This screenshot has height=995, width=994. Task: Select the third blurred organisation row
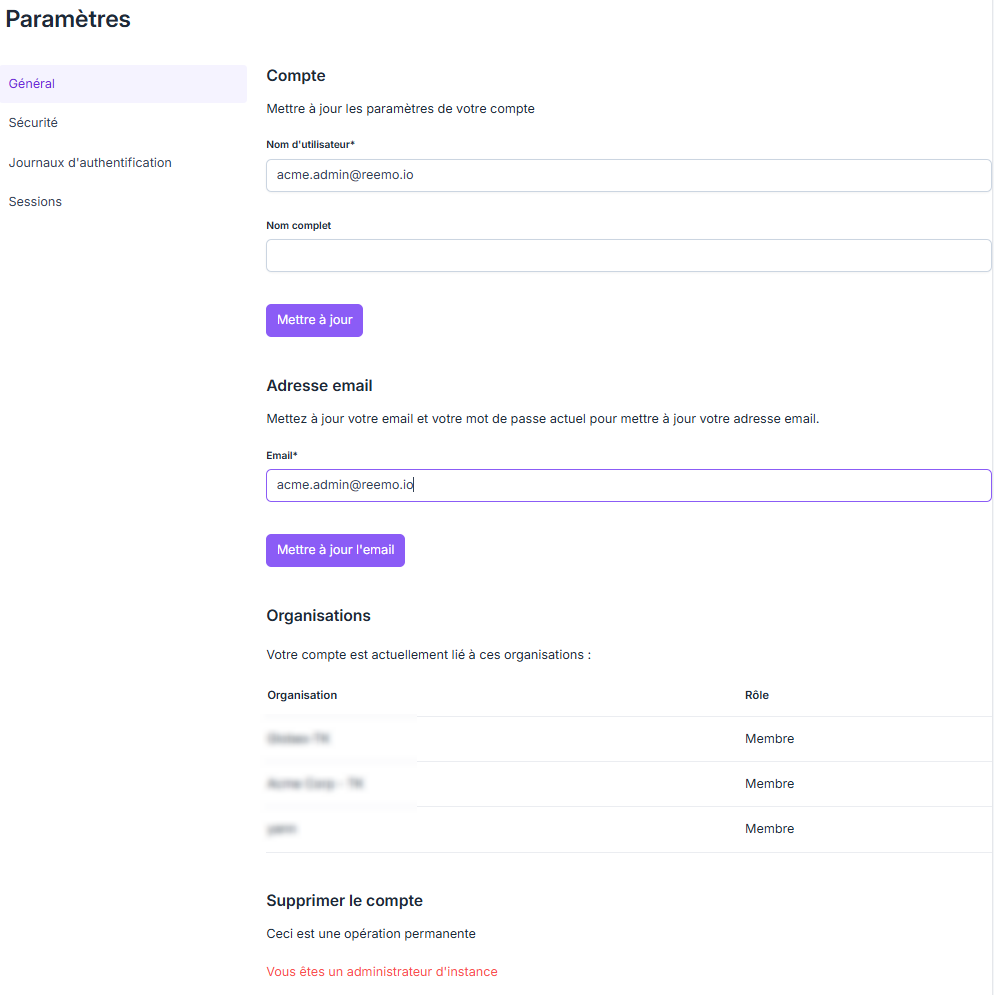[628, 829]
